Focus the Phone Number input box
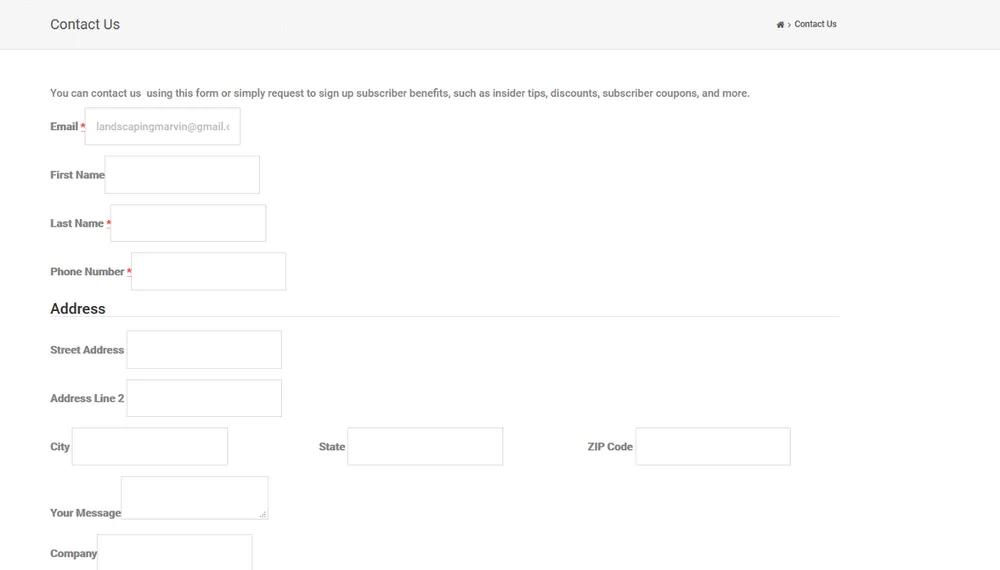The width and height of the screenshot is (1000, 570). click(208, 271)
